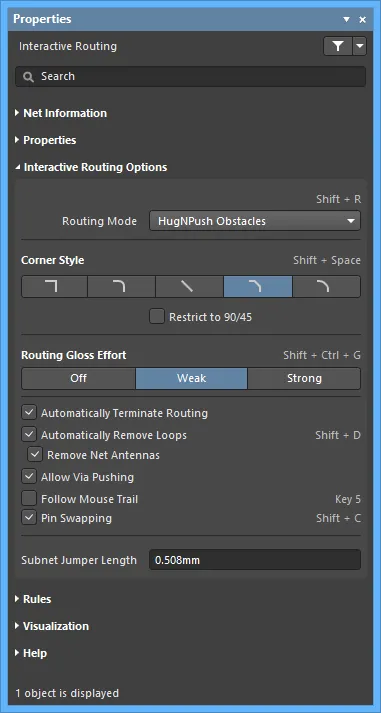Set Routing Gloss Effort to Strong
Image resolution: width=381 pixels, height=713 pixels.
coord(304,378)
